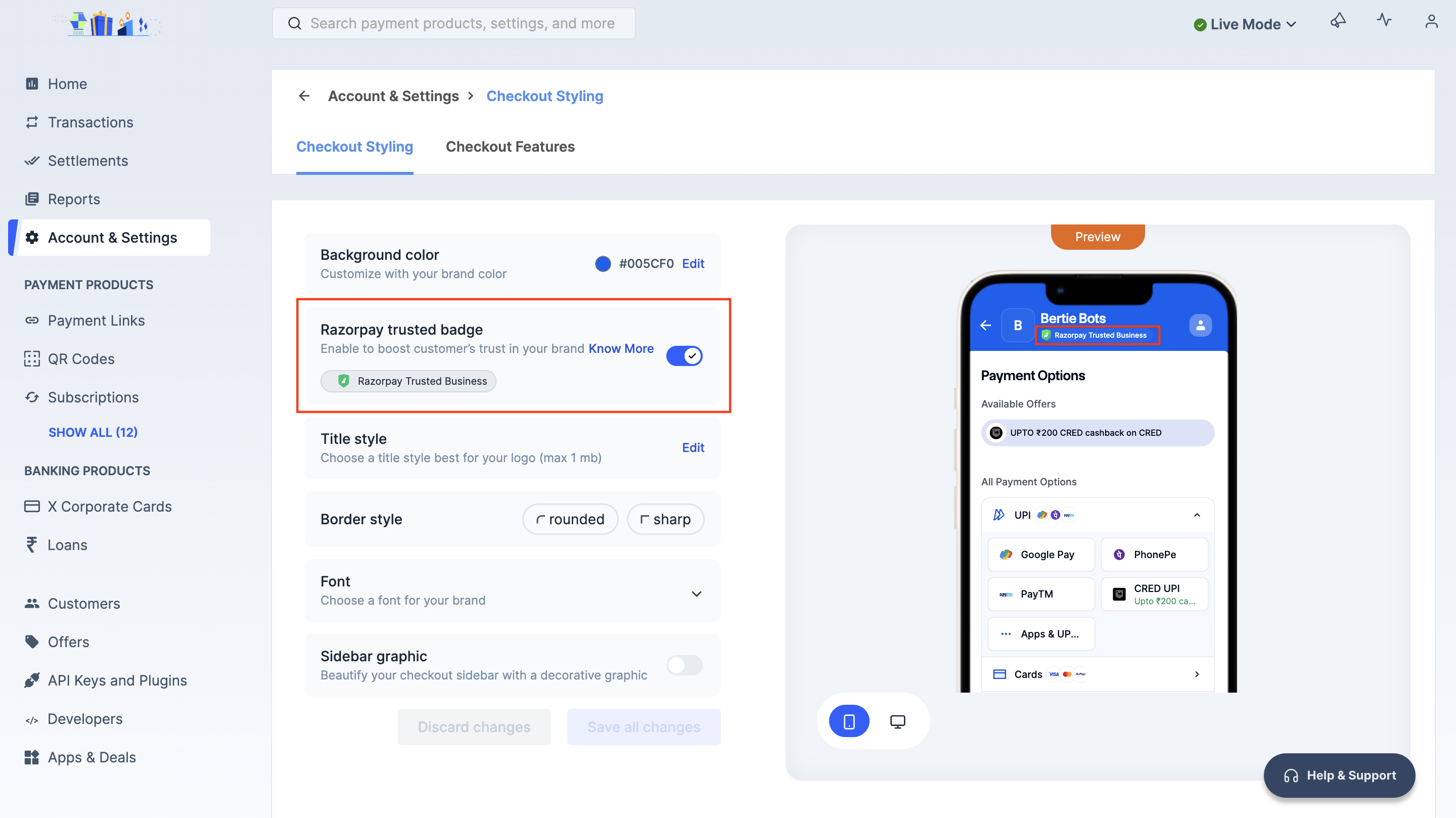Image resolution: width=1456 pixels, height=818 pixels.
Task: Click the Home sidebar icon
Action: click(32, 83)
